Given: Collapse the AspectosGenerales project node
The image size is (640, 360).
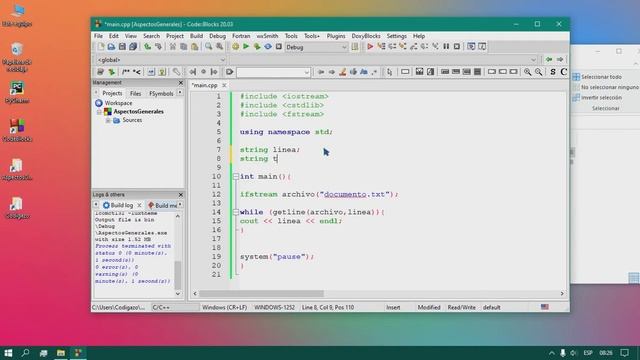Looking at the screenshot, I should [x=99, y=112].
